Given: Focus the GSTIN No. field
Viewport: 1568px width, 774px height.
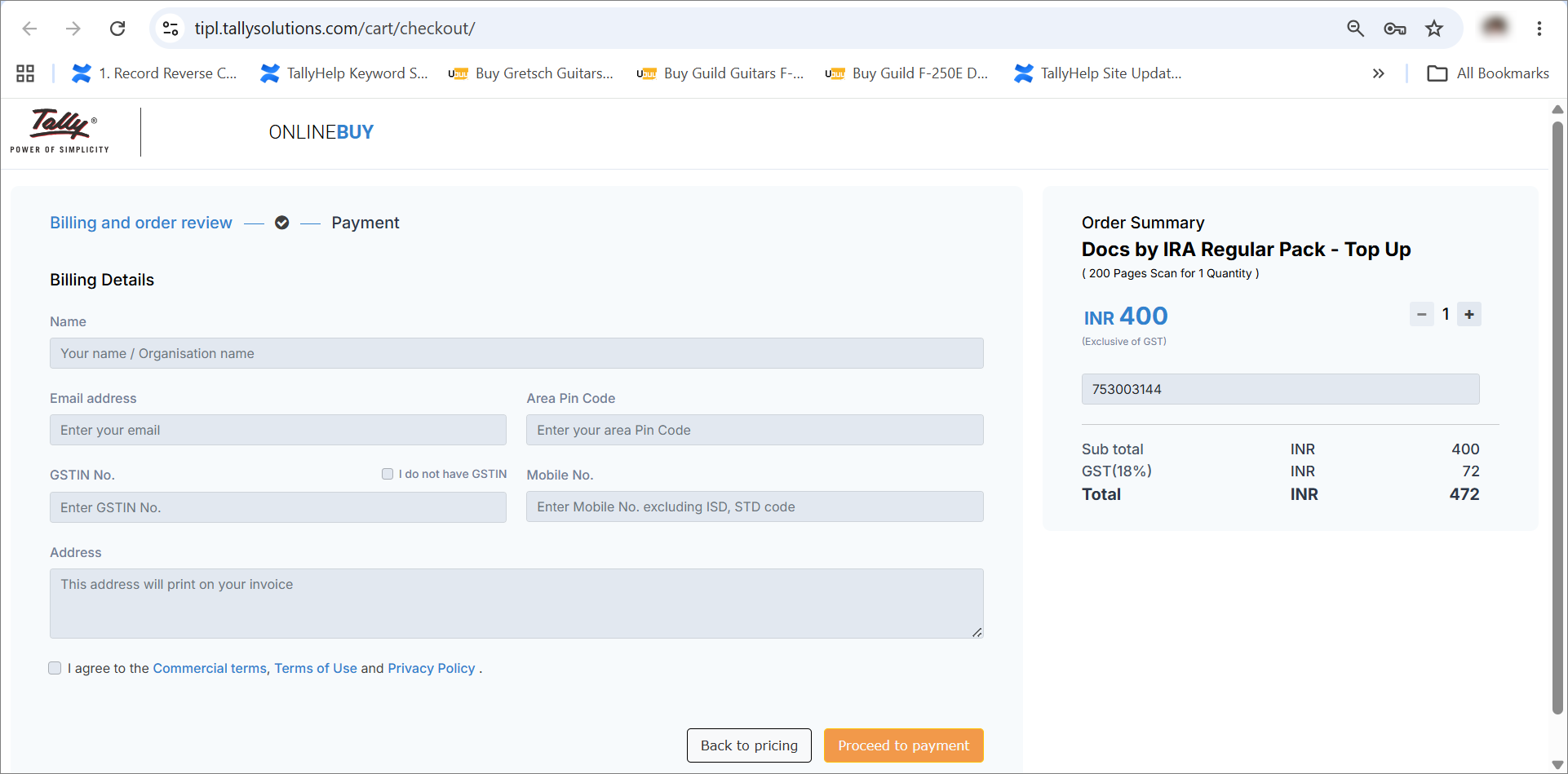Looking at the screenshot, I should (x=278, y=507).
